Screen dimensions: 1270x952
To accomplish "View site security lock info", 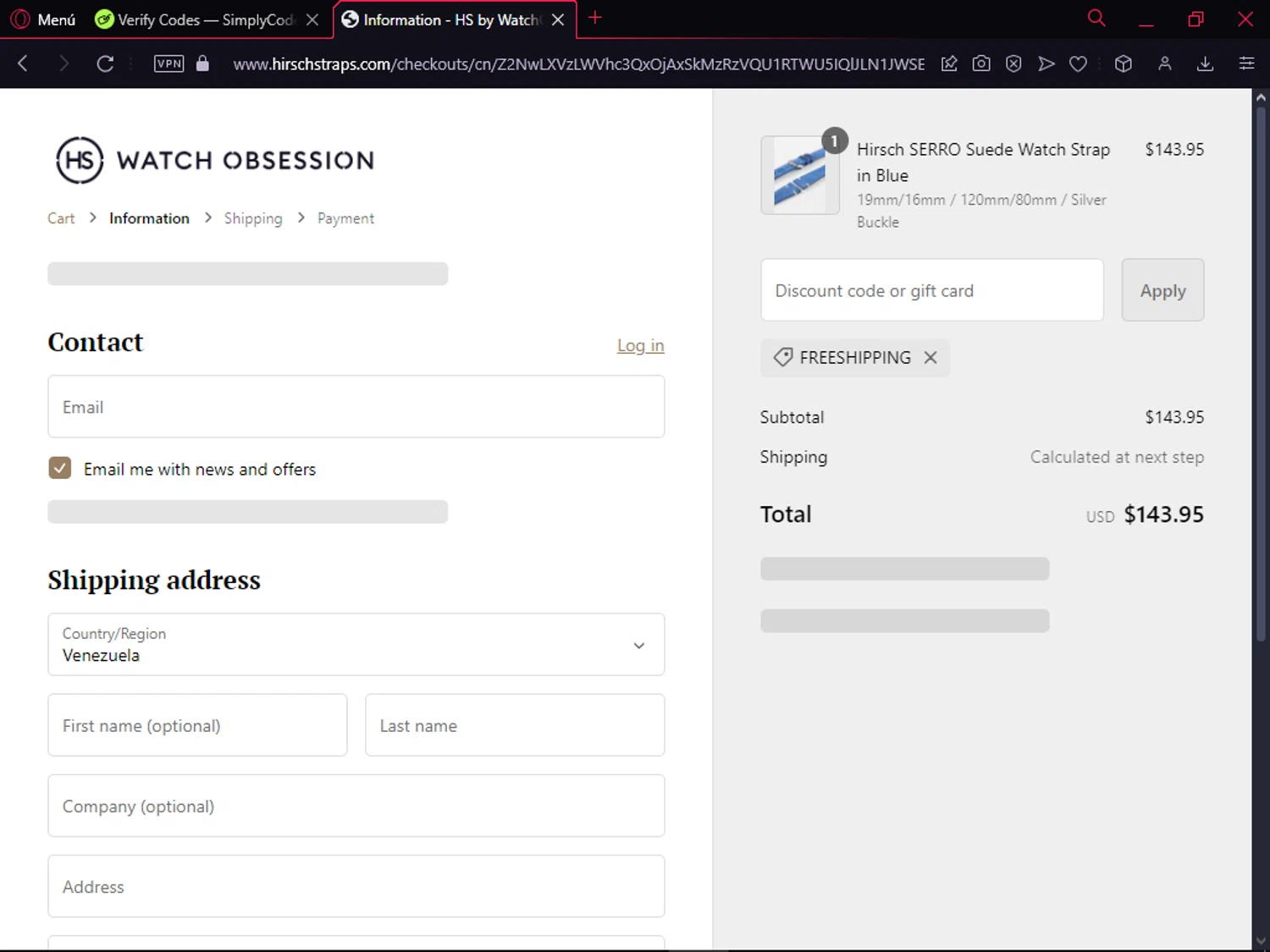I will [x=202, y=63].
